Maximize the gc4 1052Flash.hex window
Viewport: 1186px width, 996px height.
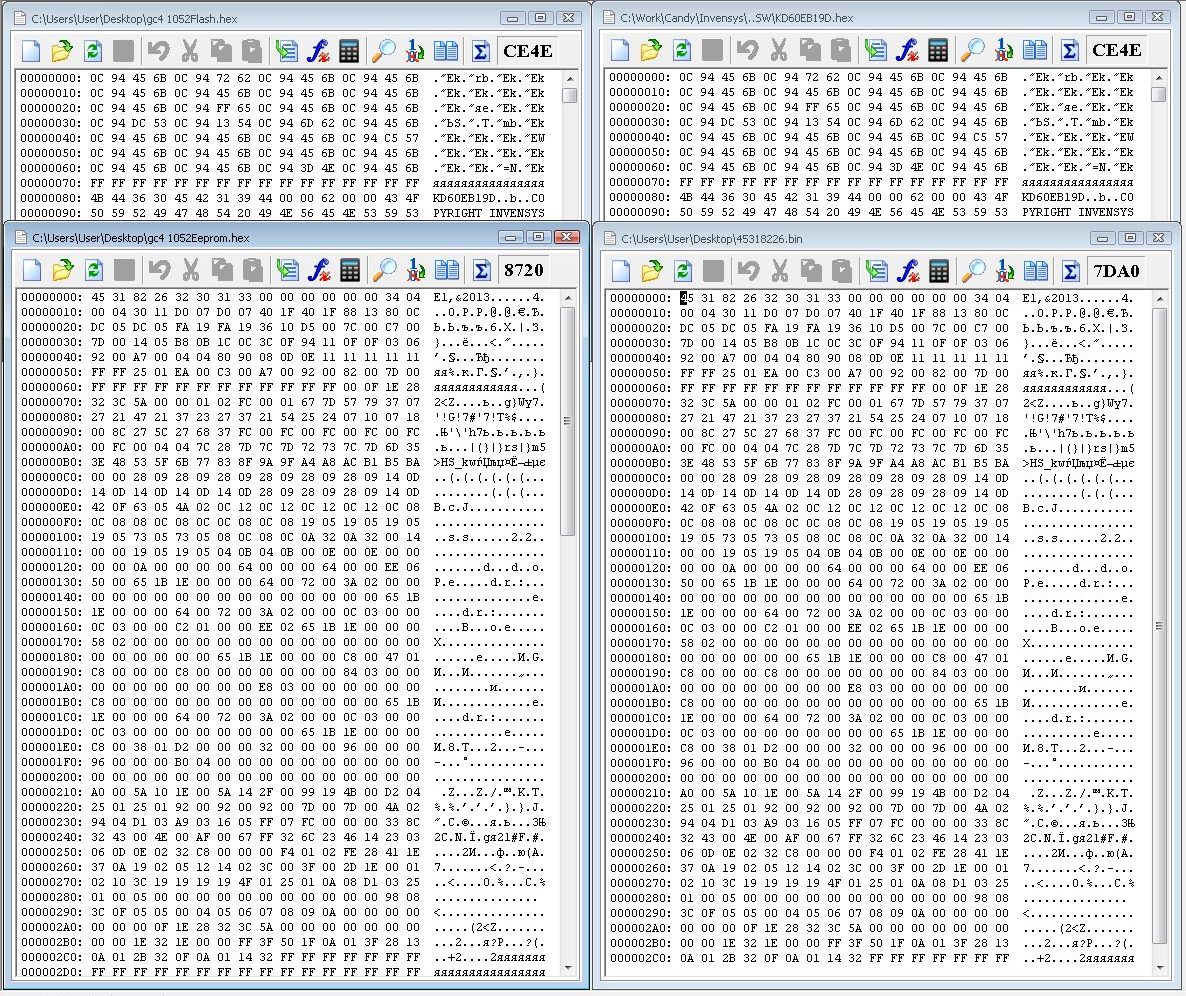[540, 17]
